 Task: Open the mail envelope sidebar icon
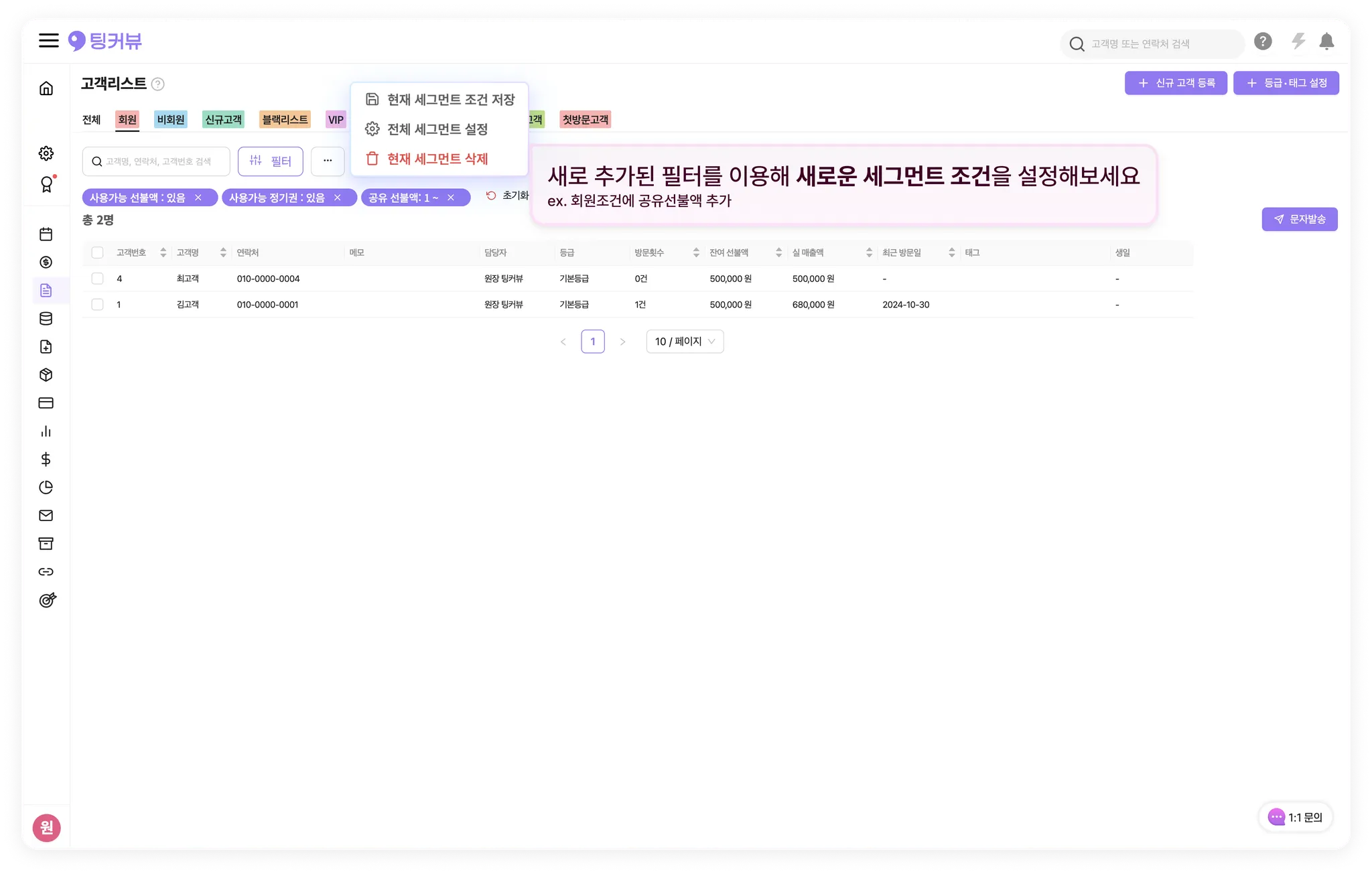click(x=46, y=516)
